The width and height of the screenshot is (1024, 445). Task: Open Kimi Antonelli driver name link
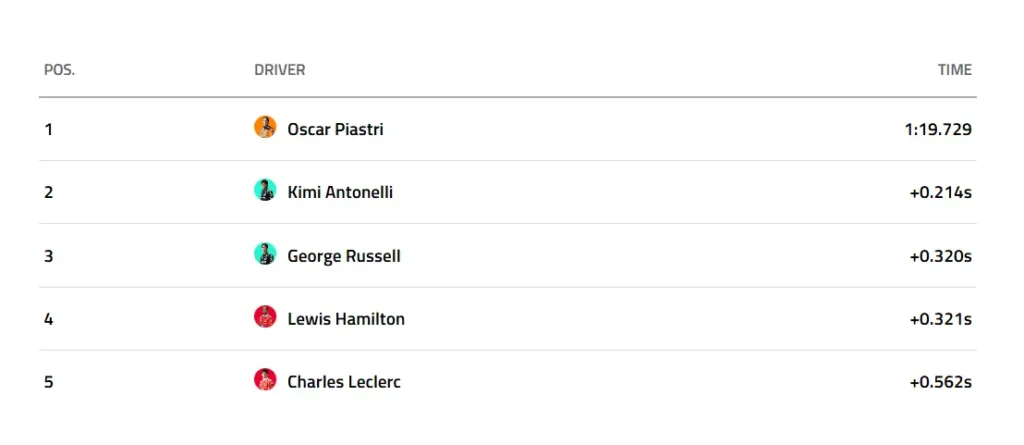pos(340,192)
